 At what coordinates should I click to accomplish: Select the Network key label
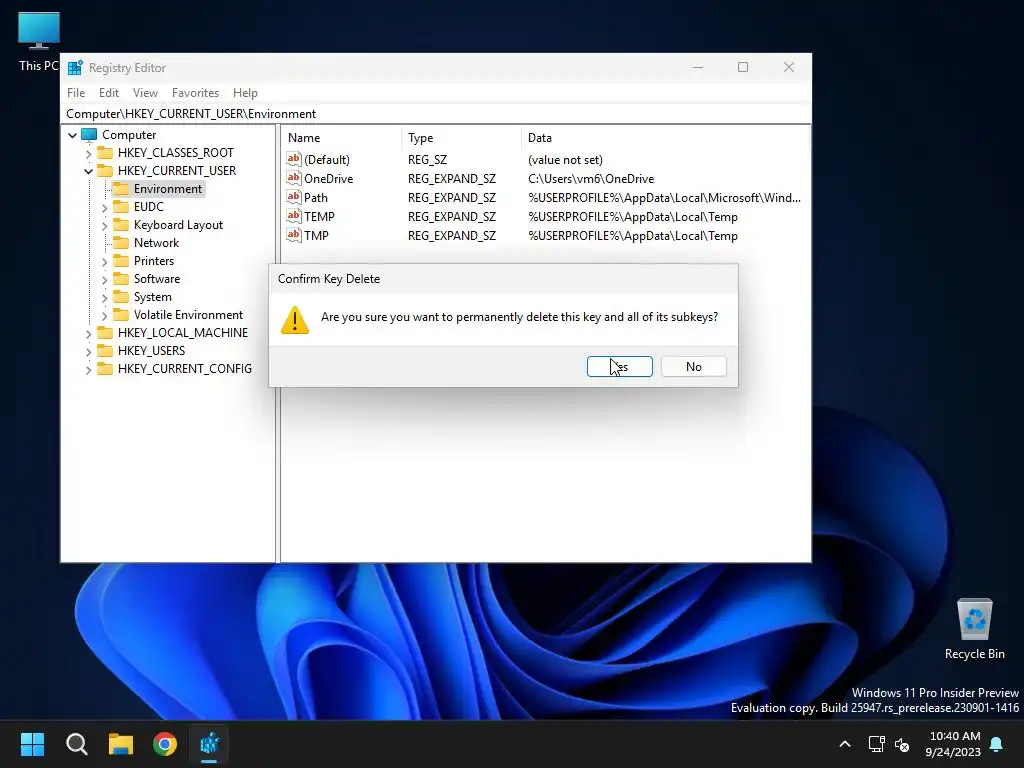click(x=156, y=243)
